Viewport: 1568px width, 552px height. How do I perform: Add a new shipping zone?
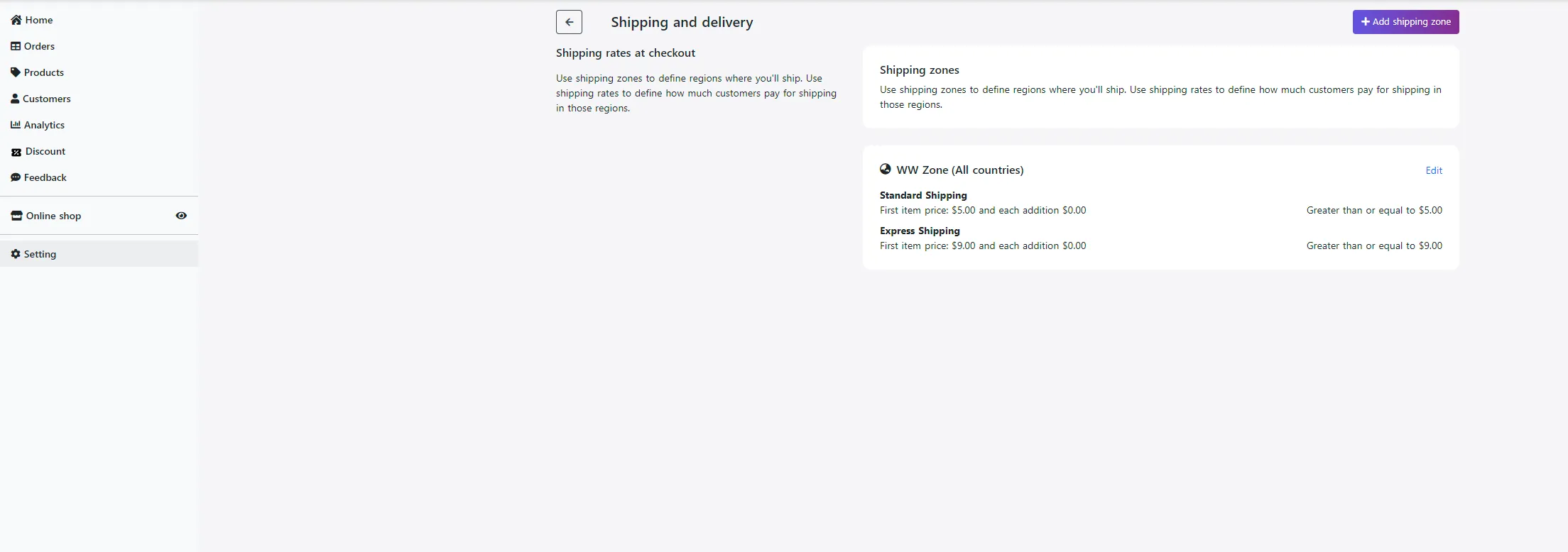tap(1405, 22)
